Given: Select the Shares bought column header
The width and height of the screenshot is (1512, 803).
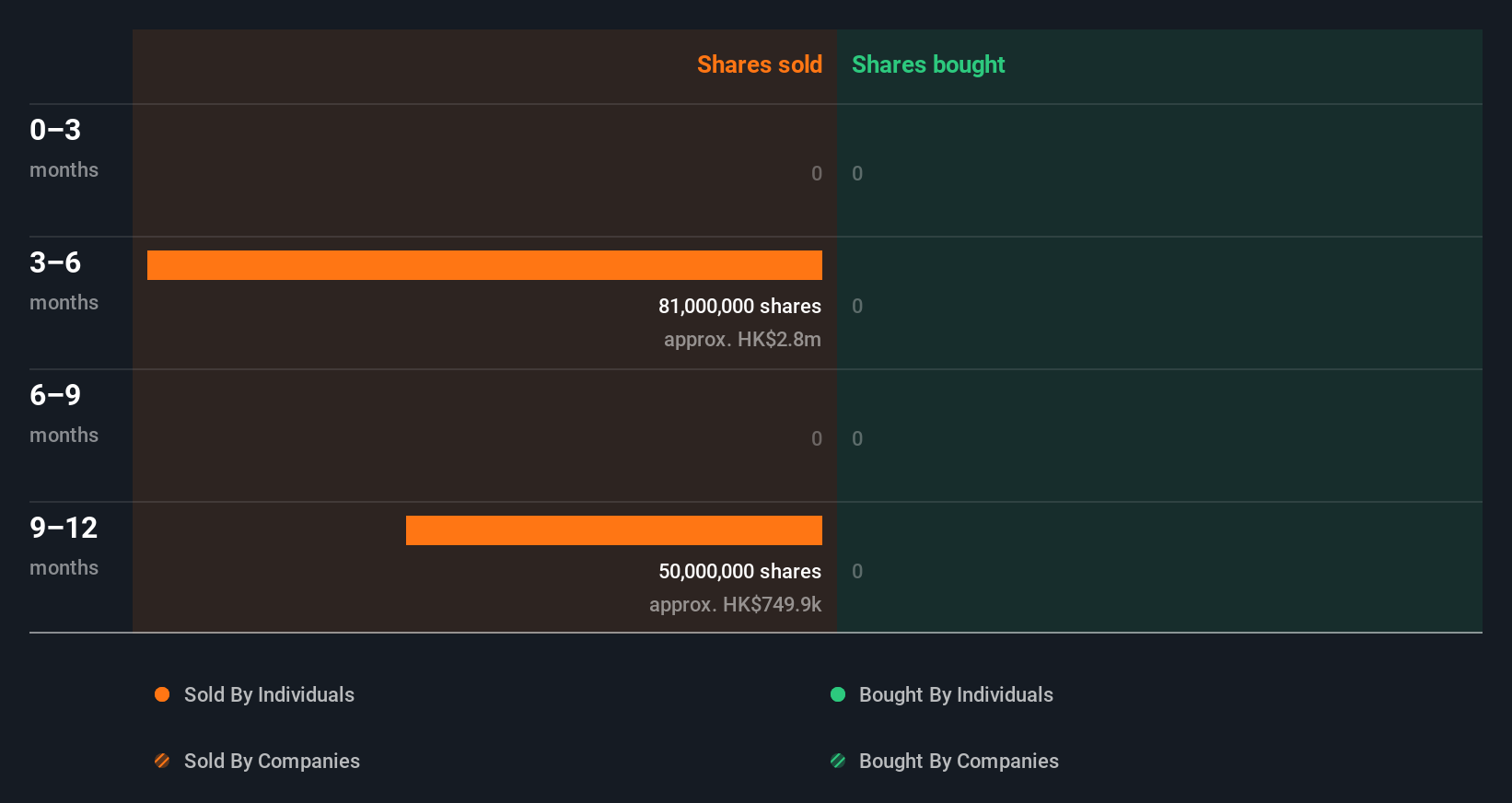Looking at the screenshot, I should [x=928, y=64].
